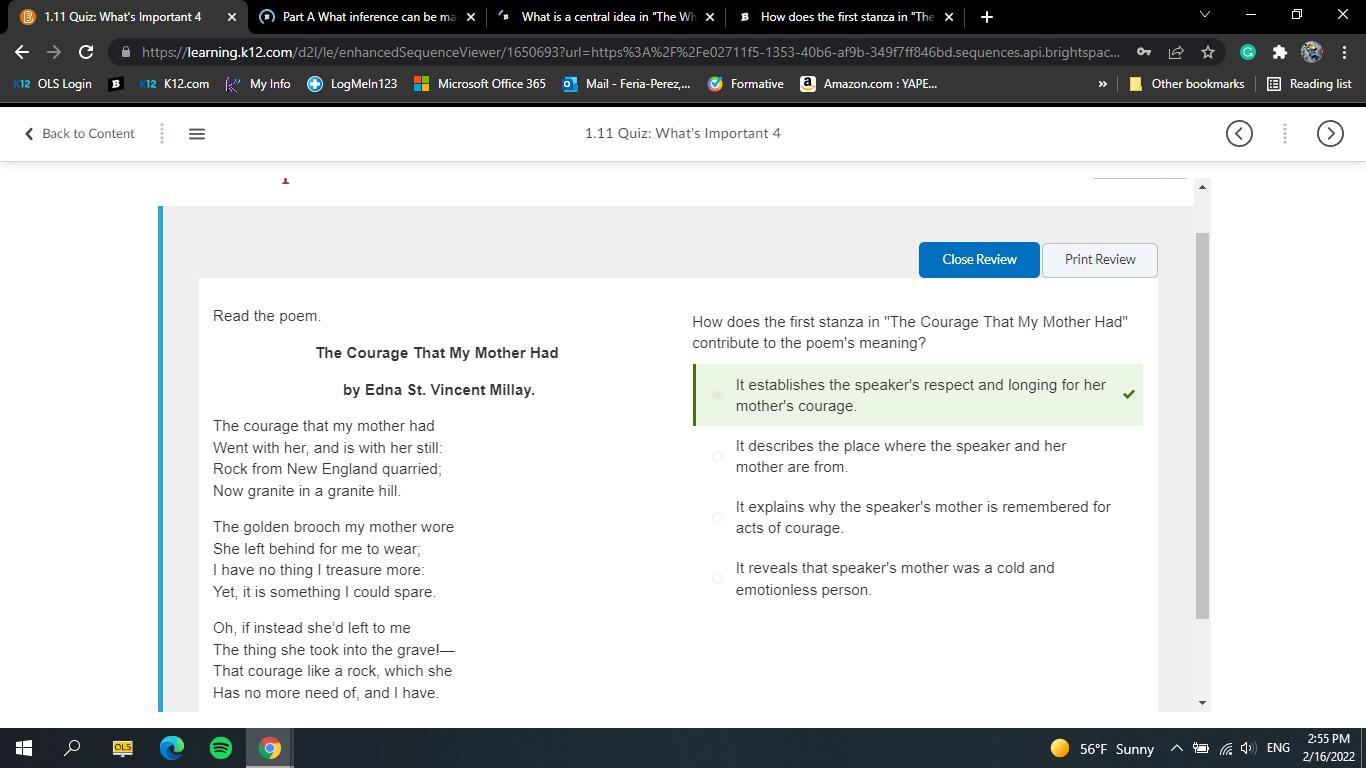Go to the previous activity arrow

1239,133
